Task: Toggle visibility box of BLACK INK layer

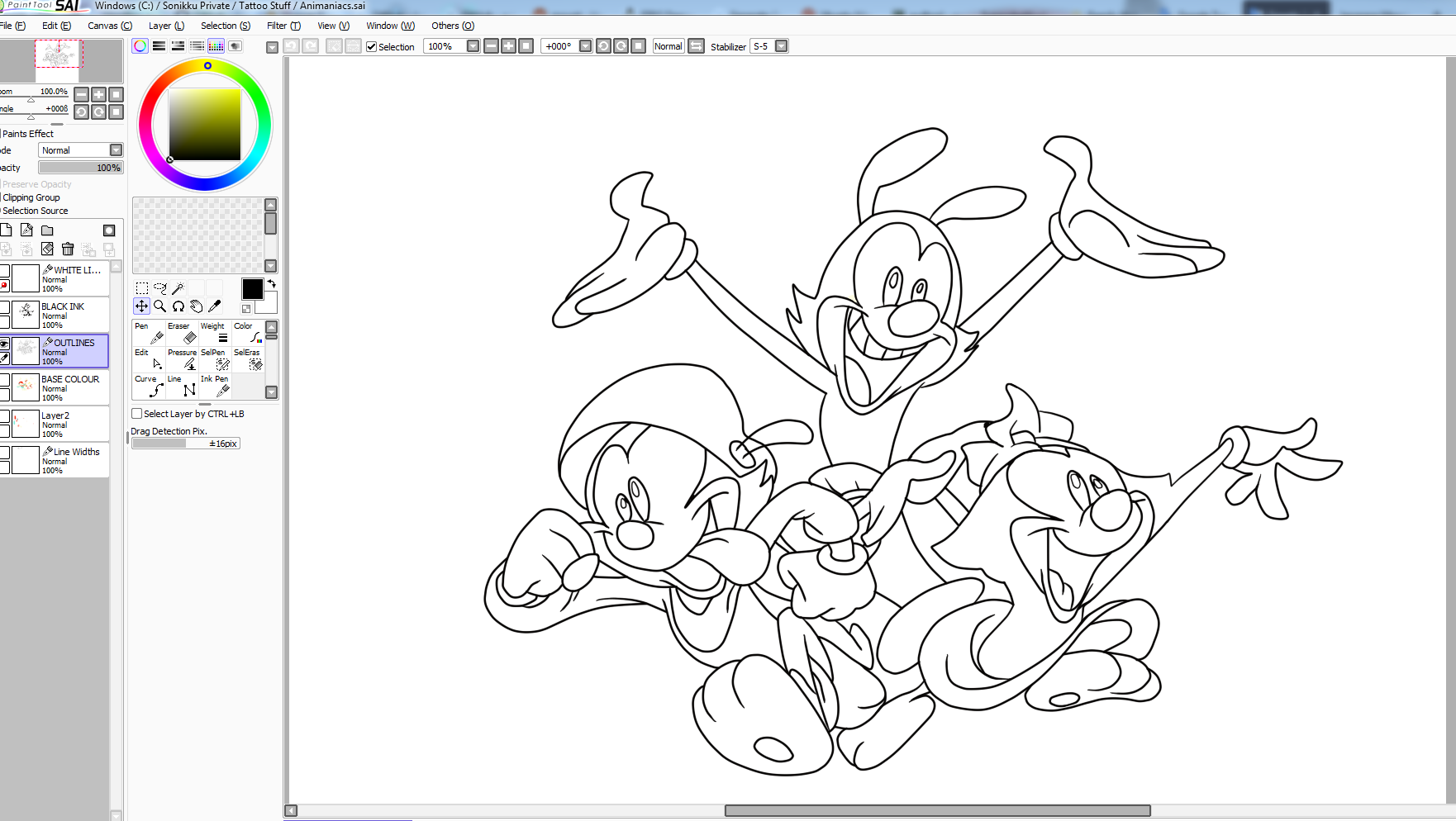Action: click(x=4, y=307)
